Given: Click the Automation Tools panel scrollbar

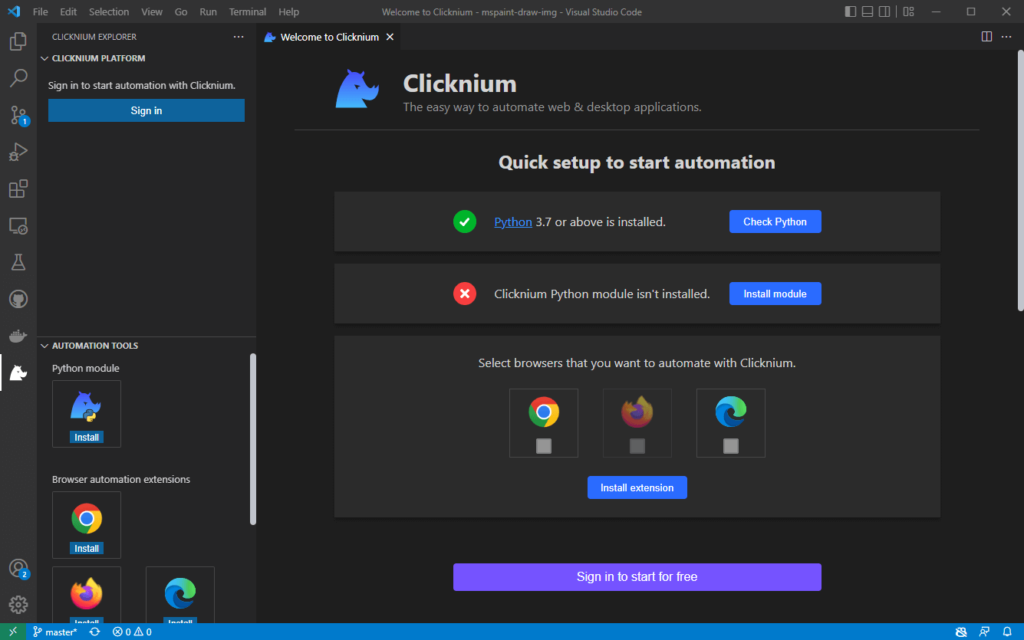Looking at the screenshot, I should [253, 439].
